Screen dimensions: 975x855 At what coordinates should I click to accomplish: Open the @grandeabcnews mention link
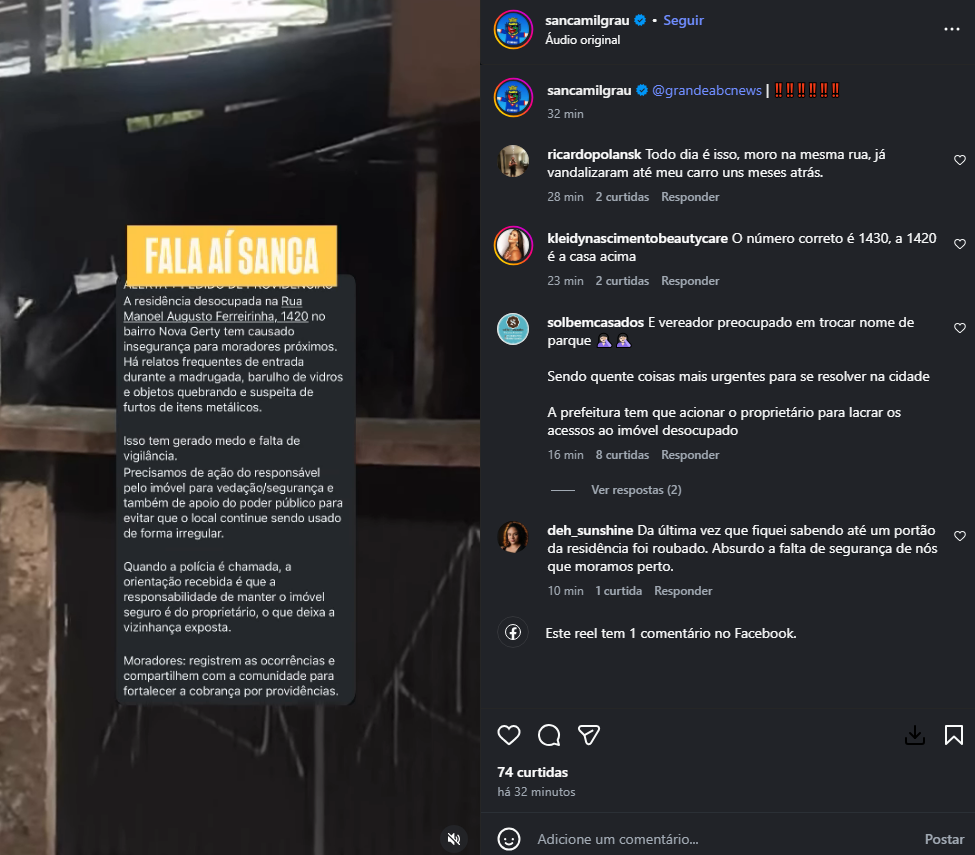706,90
